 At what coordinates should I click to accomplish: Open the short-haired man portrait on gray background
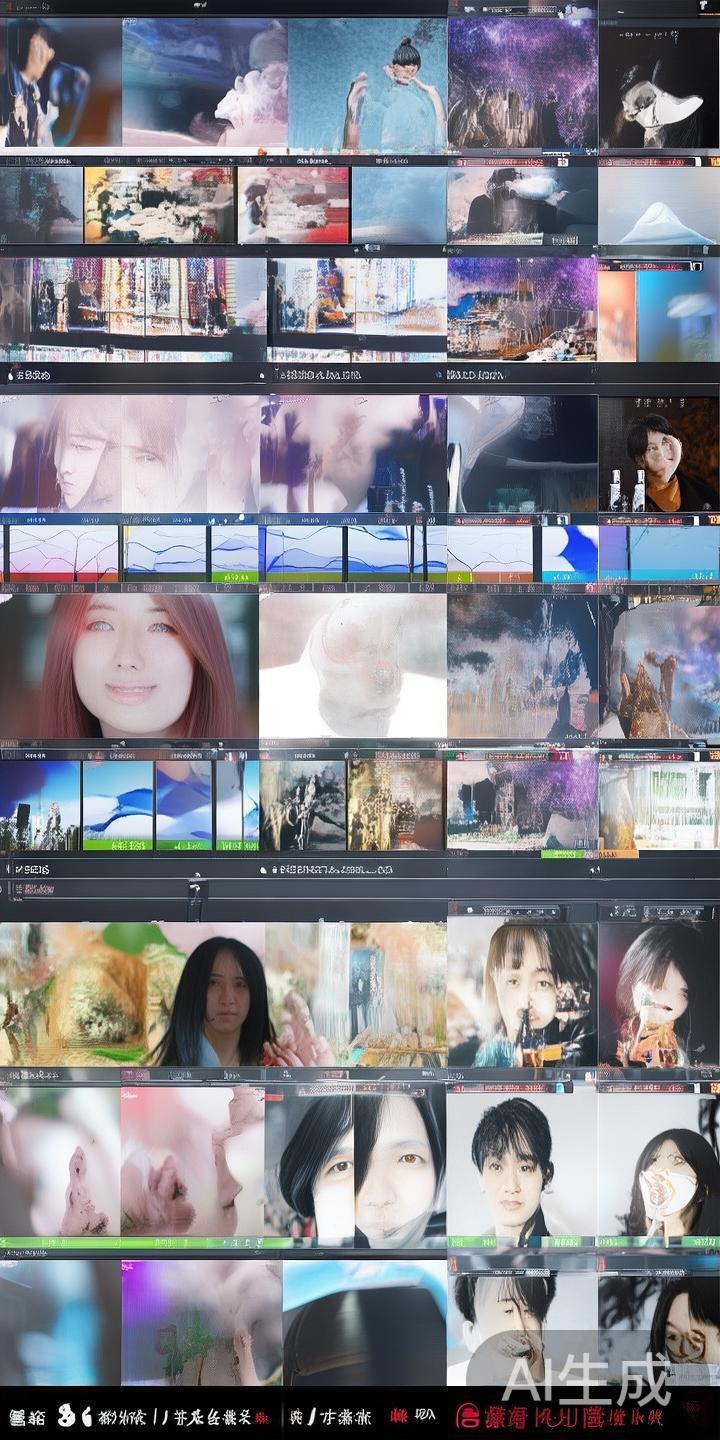(x=521, y=1165)
